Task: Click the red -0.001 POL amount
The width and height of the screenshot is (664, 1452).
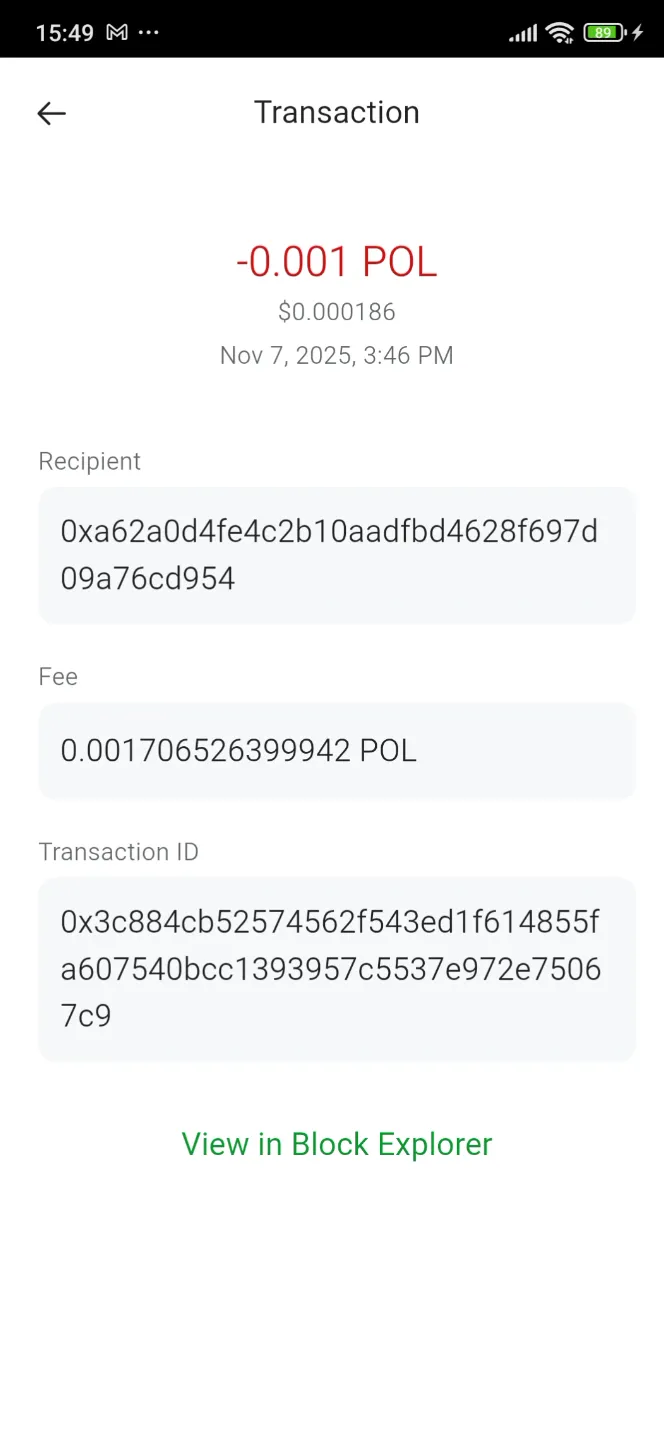Action: pyautogui.click(x=337, y=261)
